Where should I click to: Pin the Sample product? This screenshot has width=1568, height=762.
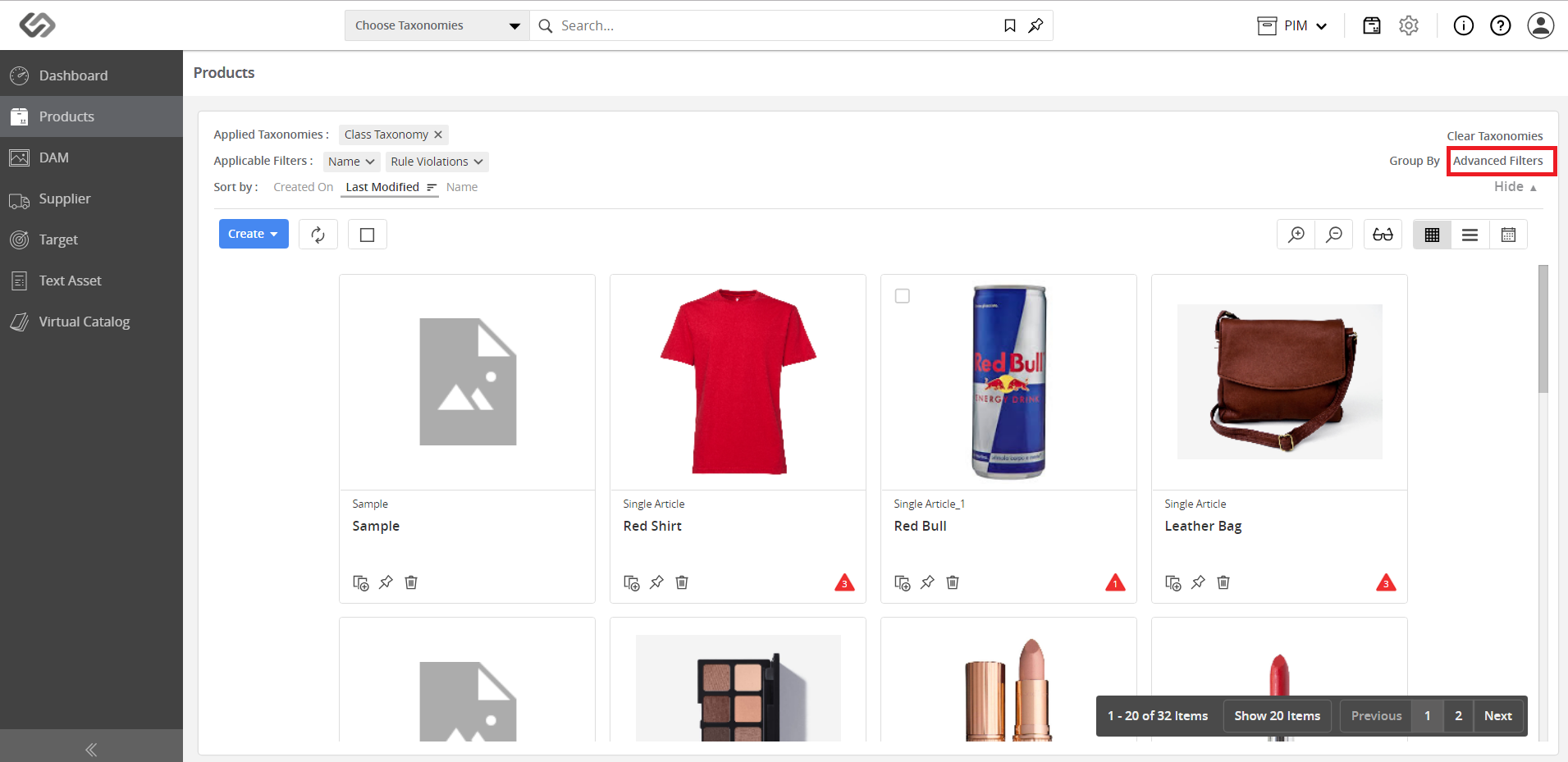pos(386,582)
